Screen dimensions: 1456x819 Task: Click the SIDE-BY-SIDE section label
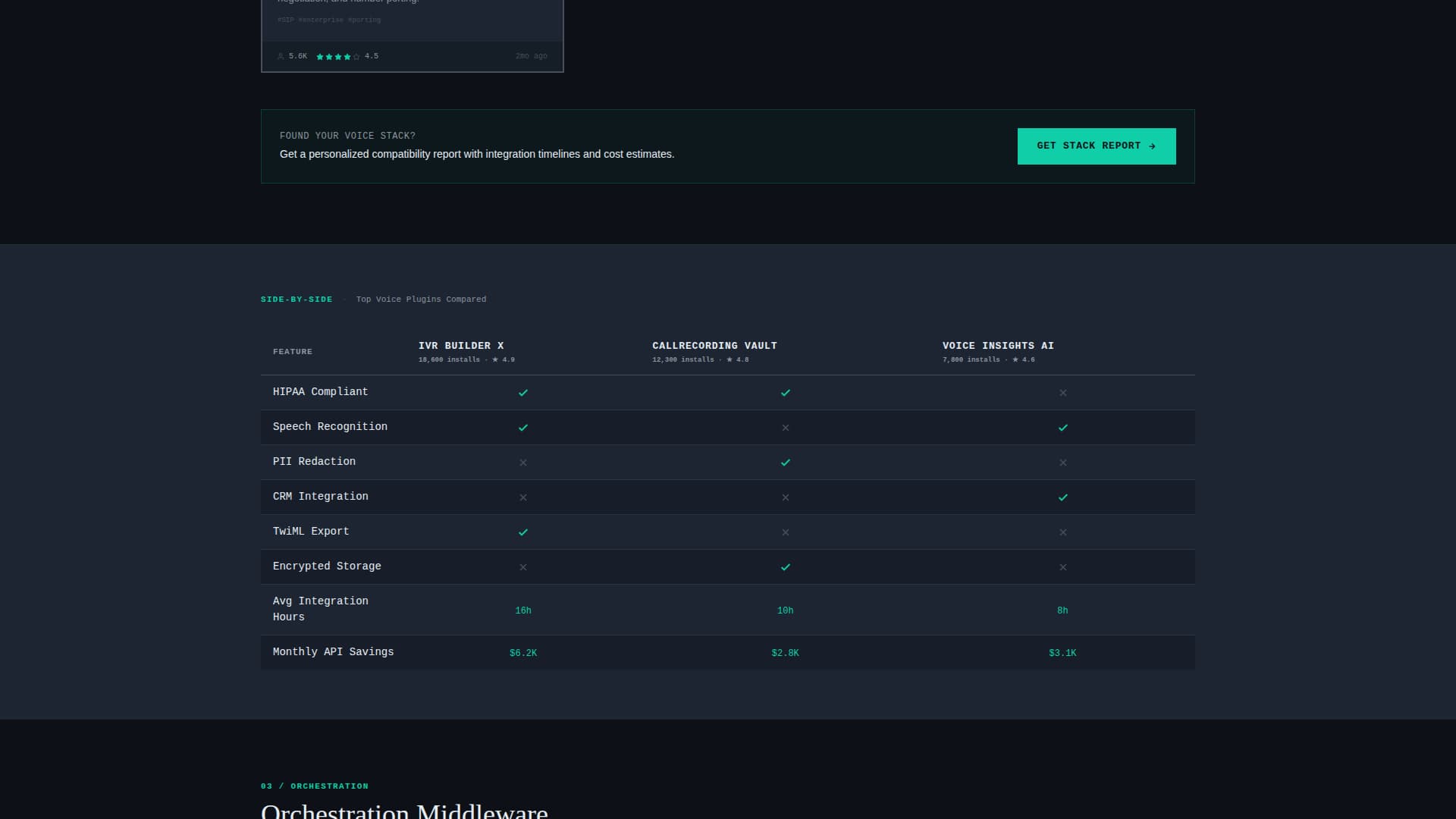click(297, 300)
